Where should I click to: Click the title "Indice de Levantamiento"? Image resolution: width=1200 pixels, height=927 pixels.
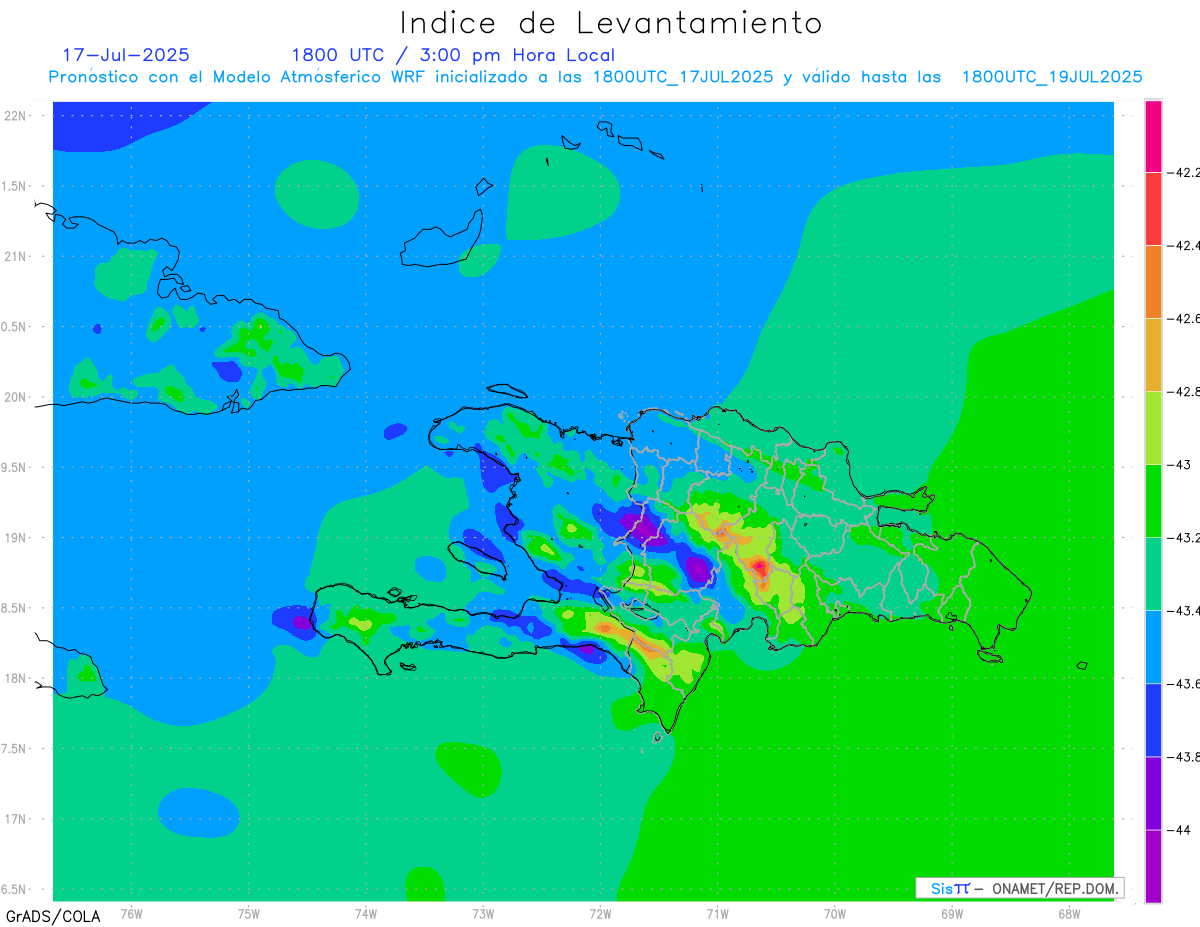[x=611, y=22]
